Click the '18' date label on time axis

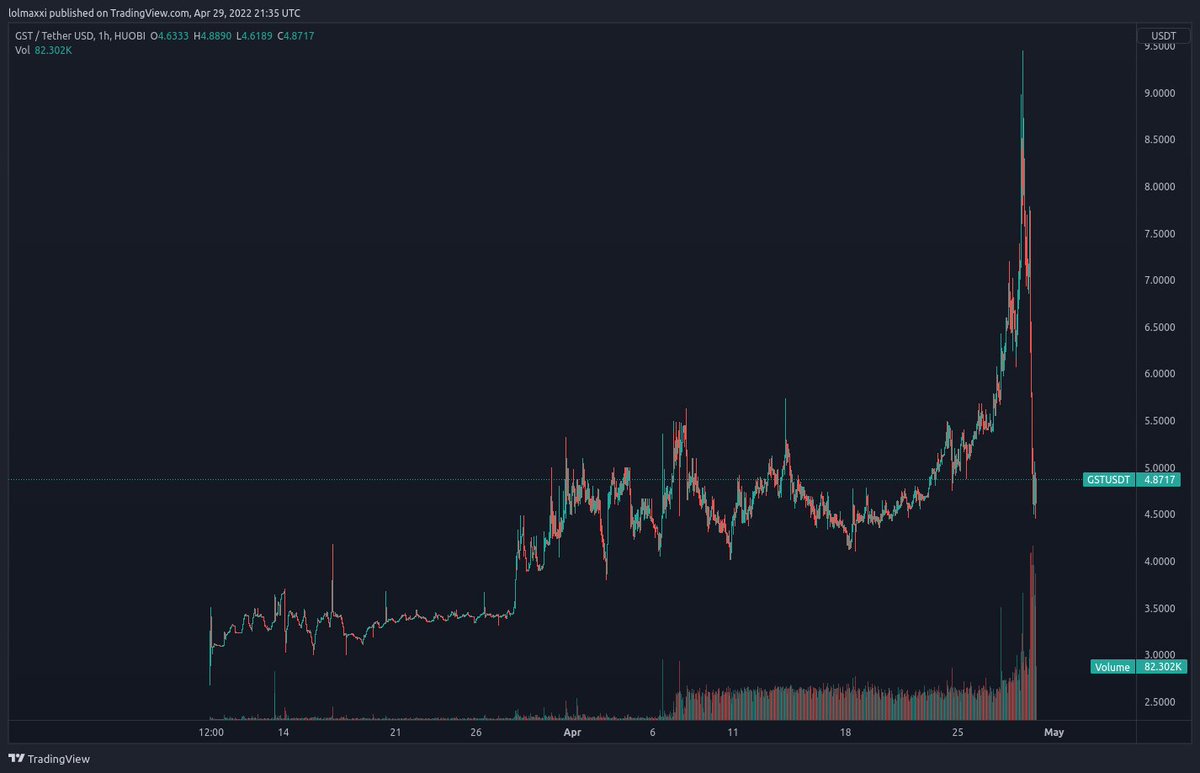[x=845, y=733]
